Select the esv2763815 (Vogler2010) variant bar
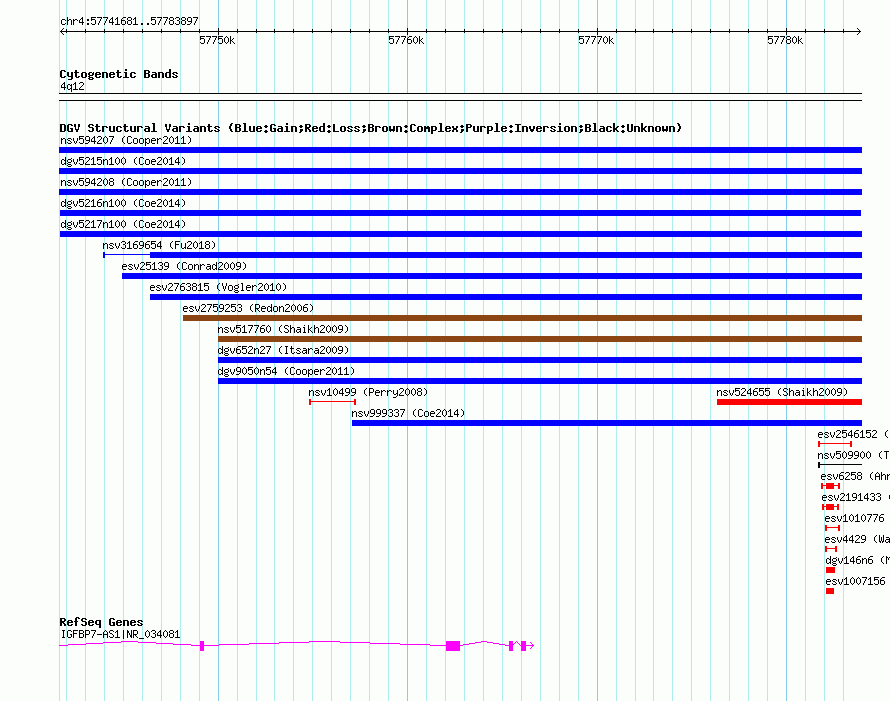 506,297
